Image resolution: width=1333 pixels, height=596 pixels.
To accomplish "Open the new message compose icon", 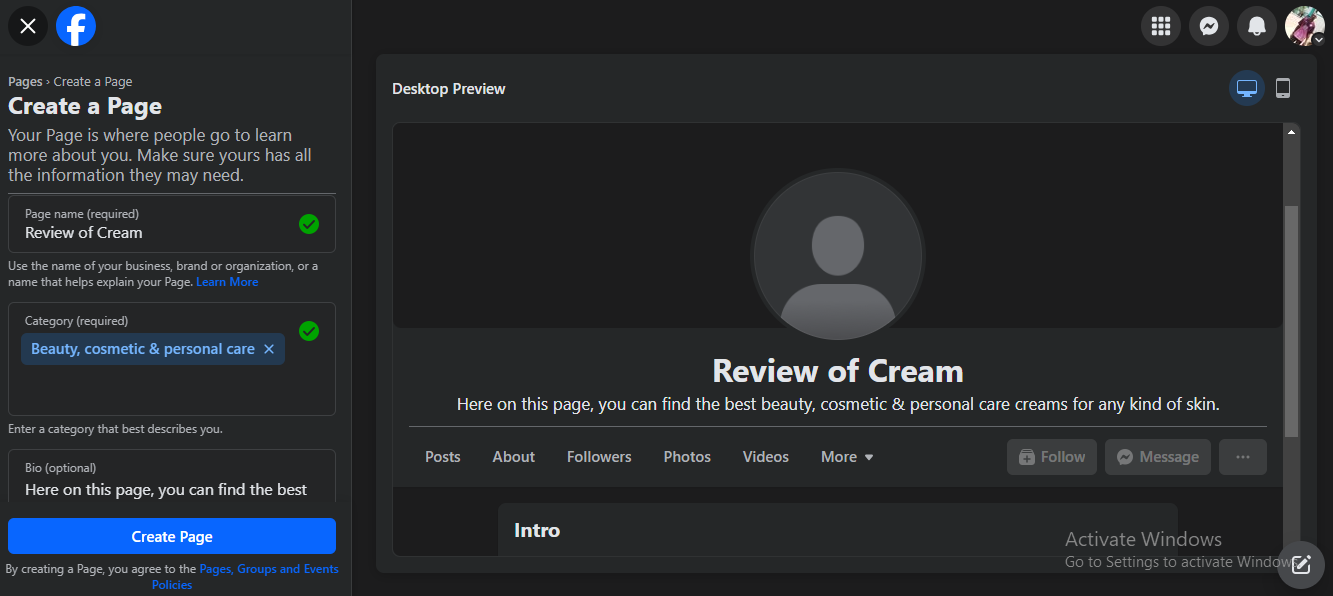I will 1301,565.
